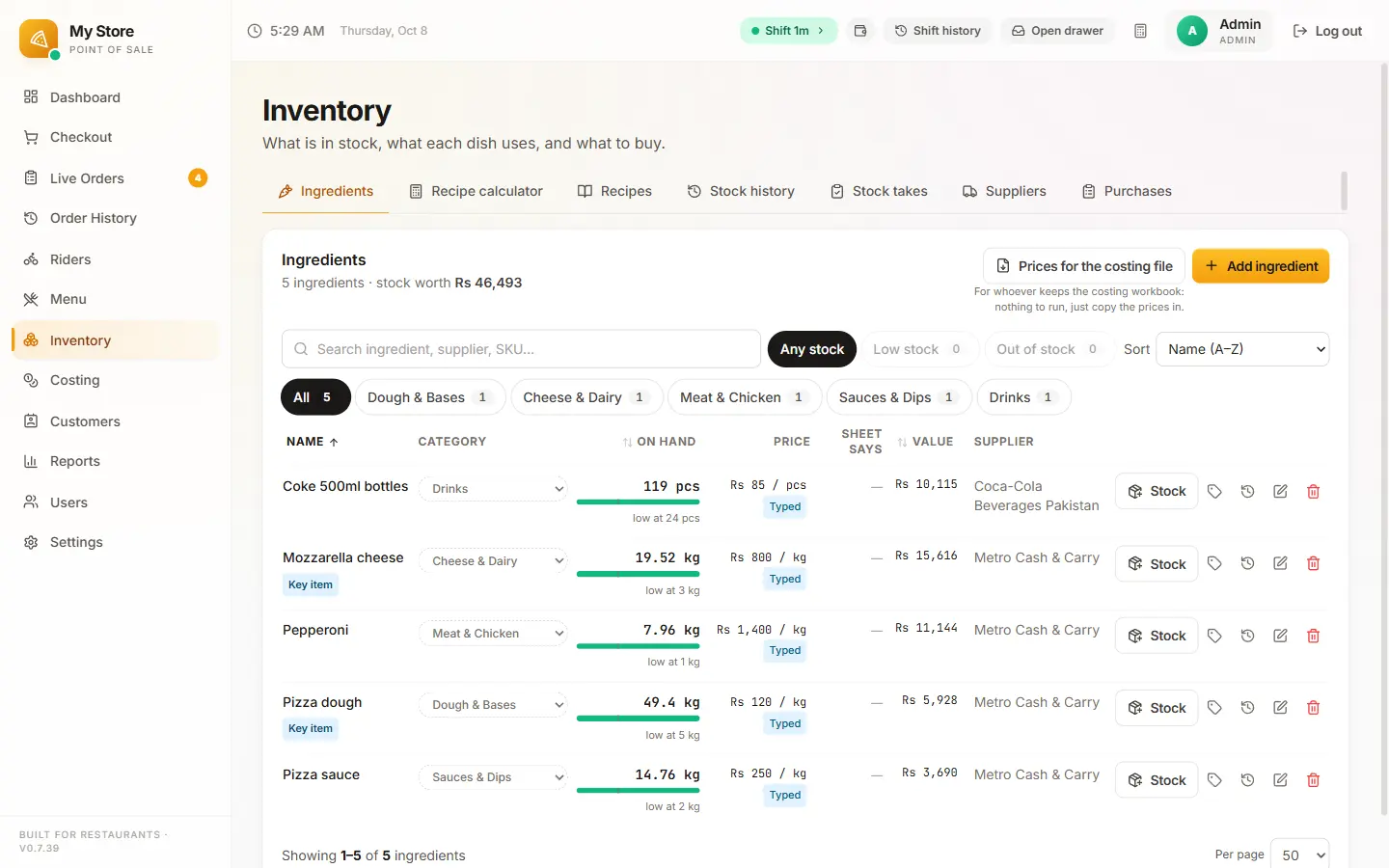Edit the Mozzarella cheese ingredient

1280,563
